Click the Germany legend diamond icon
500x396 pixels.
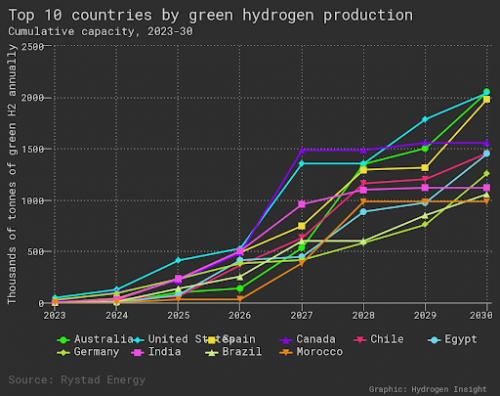click(63, 352)
